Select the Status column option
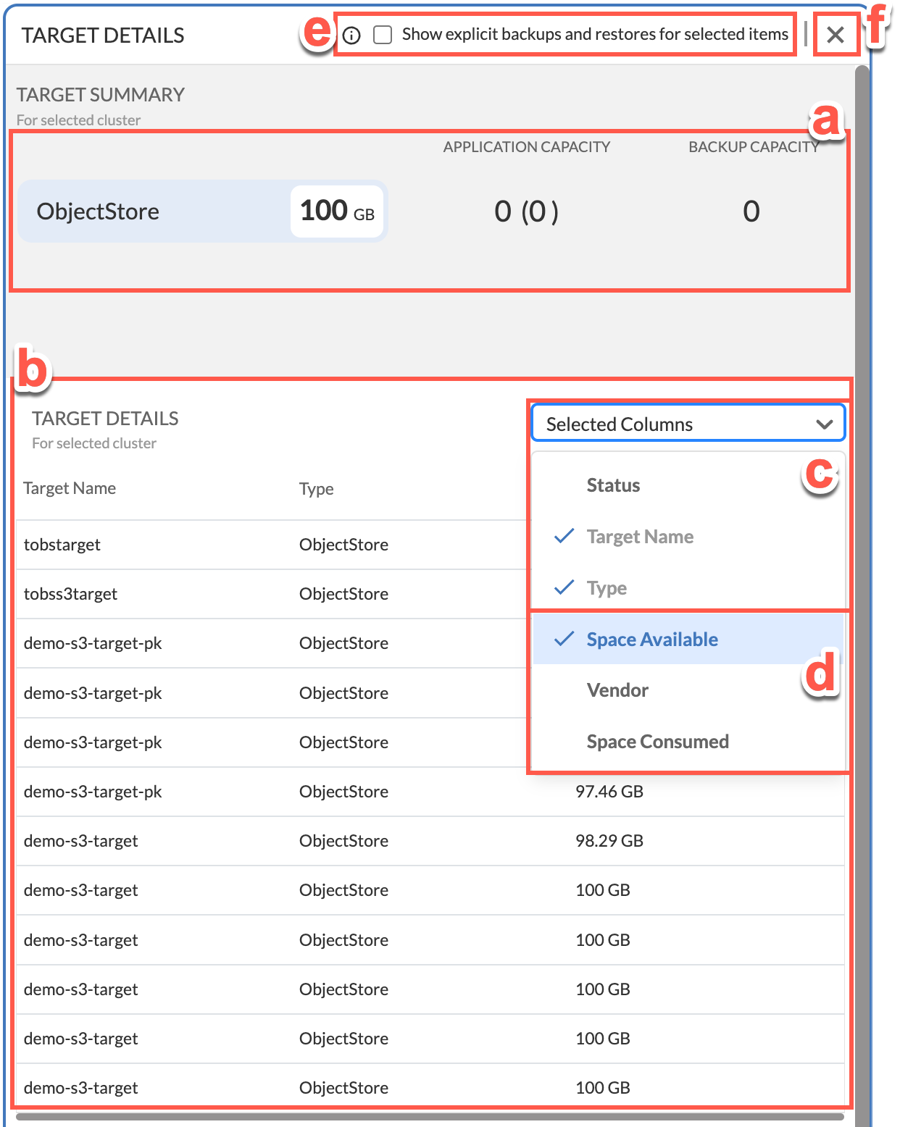This screenshot has width=900, height=1127. pyautogui.click(x=613, y=485)
